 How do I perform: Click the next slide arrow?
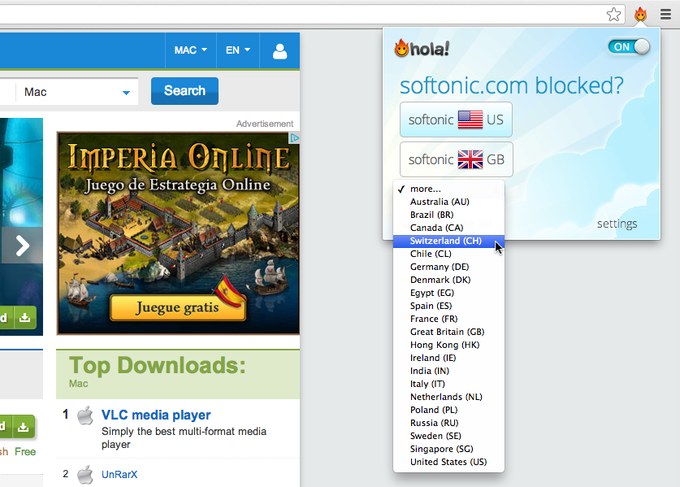[x=22, y=245]
